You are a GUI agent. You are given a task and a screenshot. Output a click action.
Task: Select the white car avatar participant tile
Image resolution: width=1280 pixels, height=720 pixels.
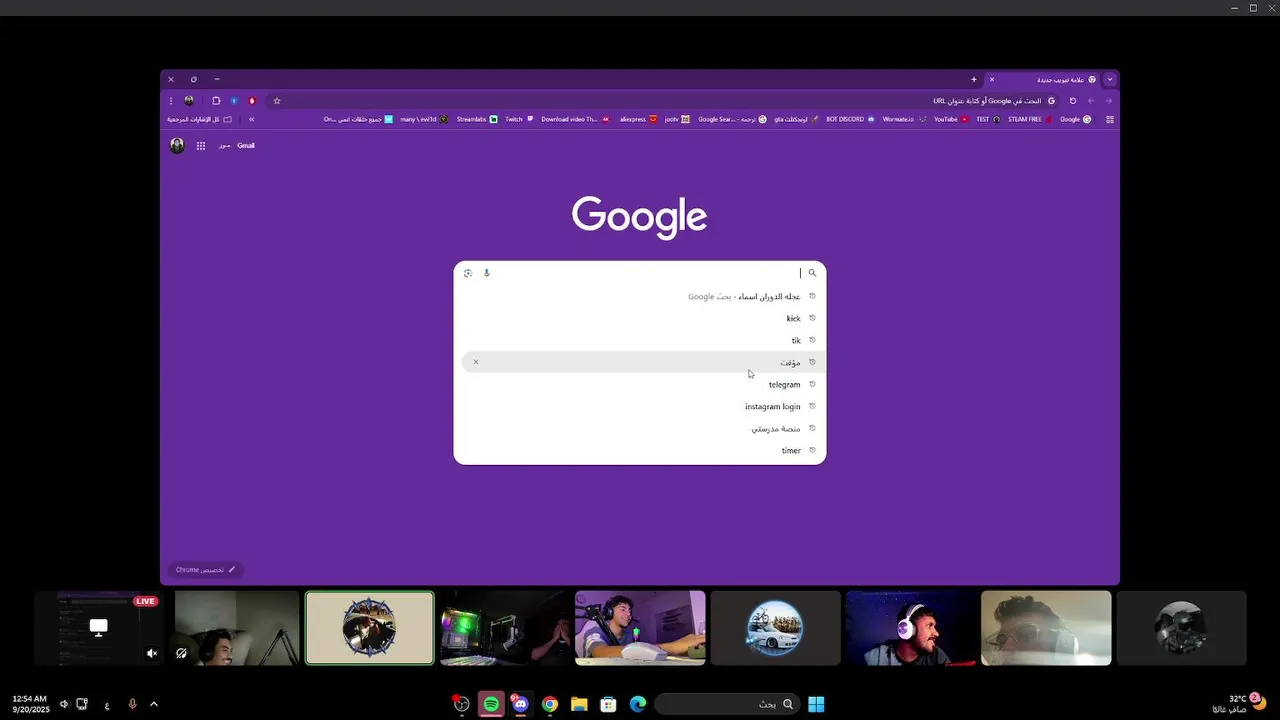[x=775, y=628]
